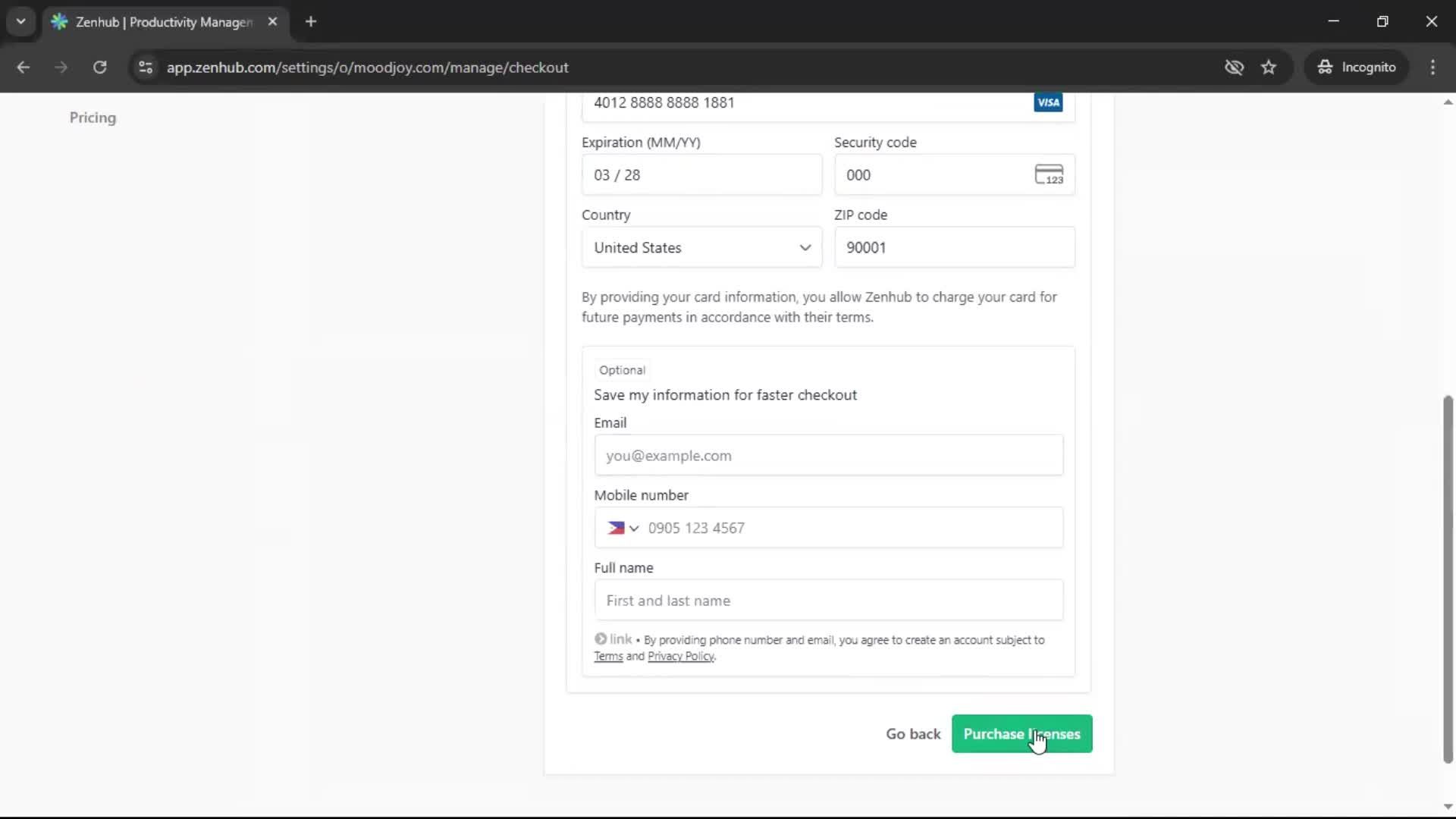Click the third-party cookies eye icon

point(1235,67)
